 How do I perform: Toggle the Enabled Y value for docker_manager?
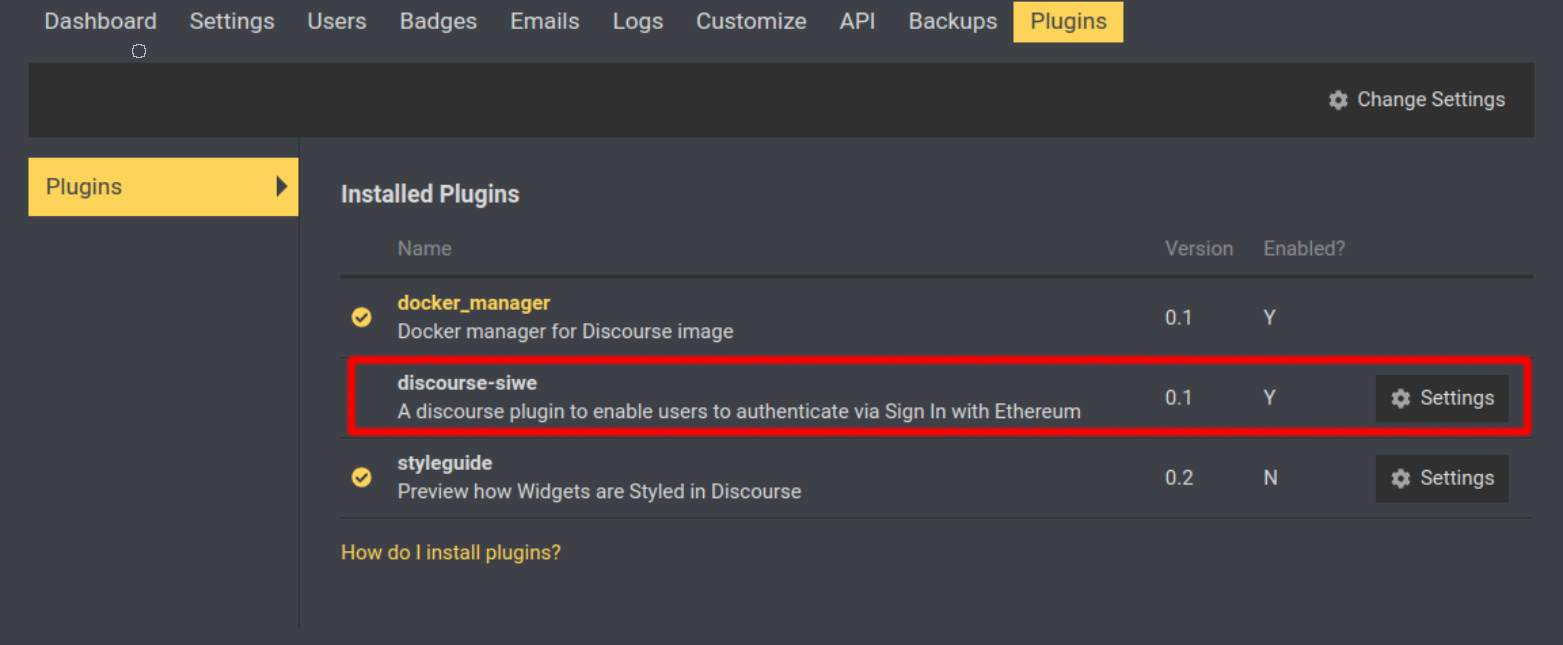(x=1269, y=317)
